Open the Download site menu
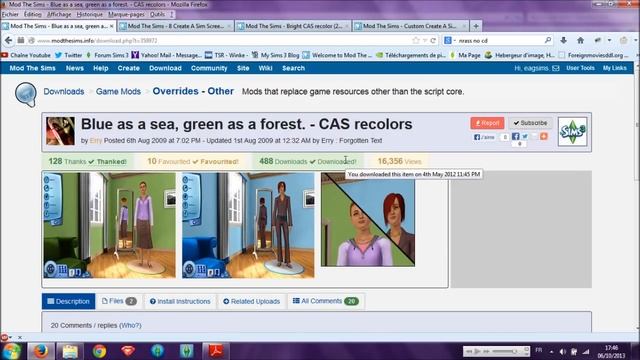The image size is (640, 360). (x=165, y=68)
